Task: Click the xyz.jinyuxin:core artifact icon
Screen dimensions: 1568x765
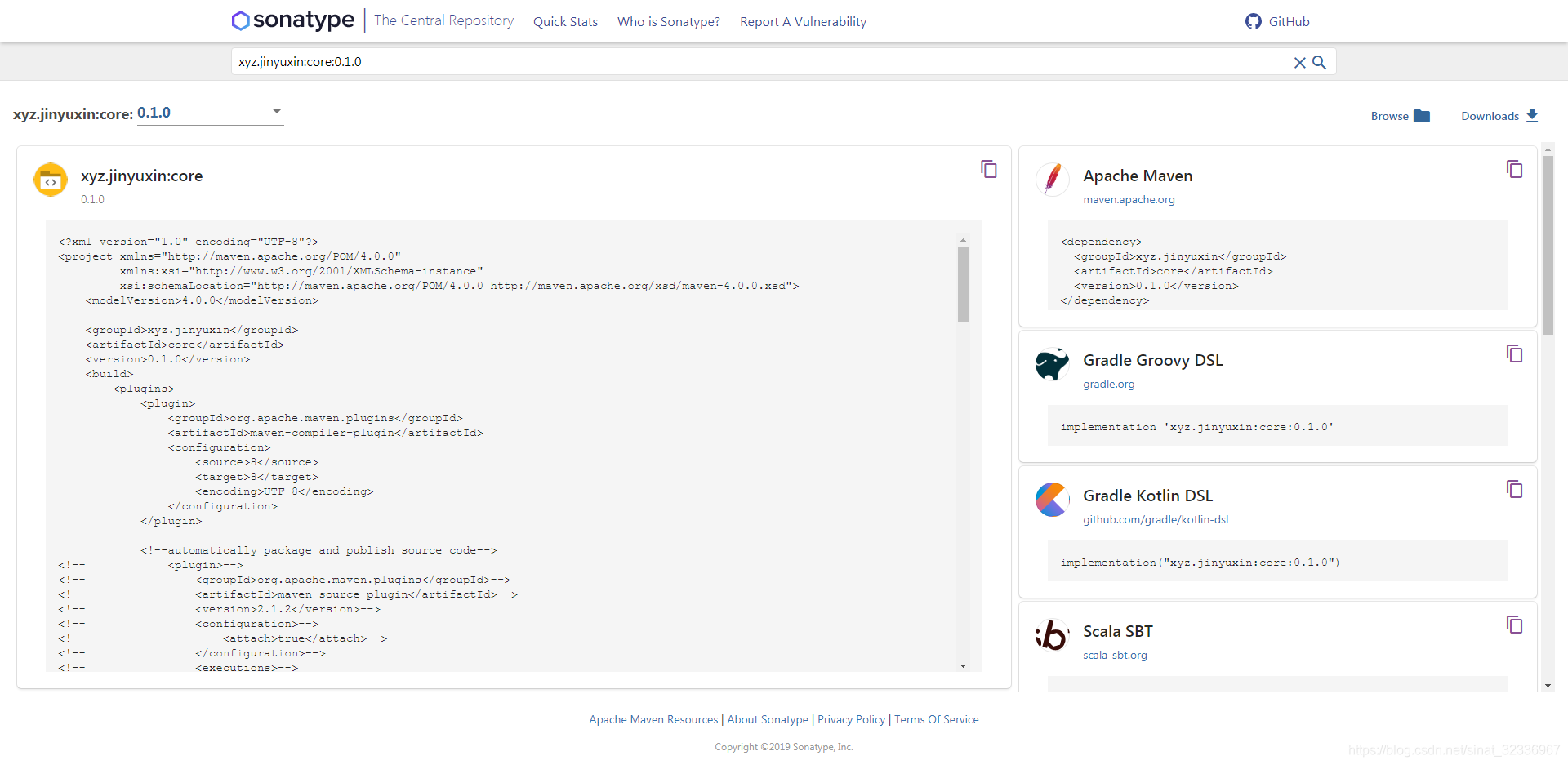Action: (51, 180)
